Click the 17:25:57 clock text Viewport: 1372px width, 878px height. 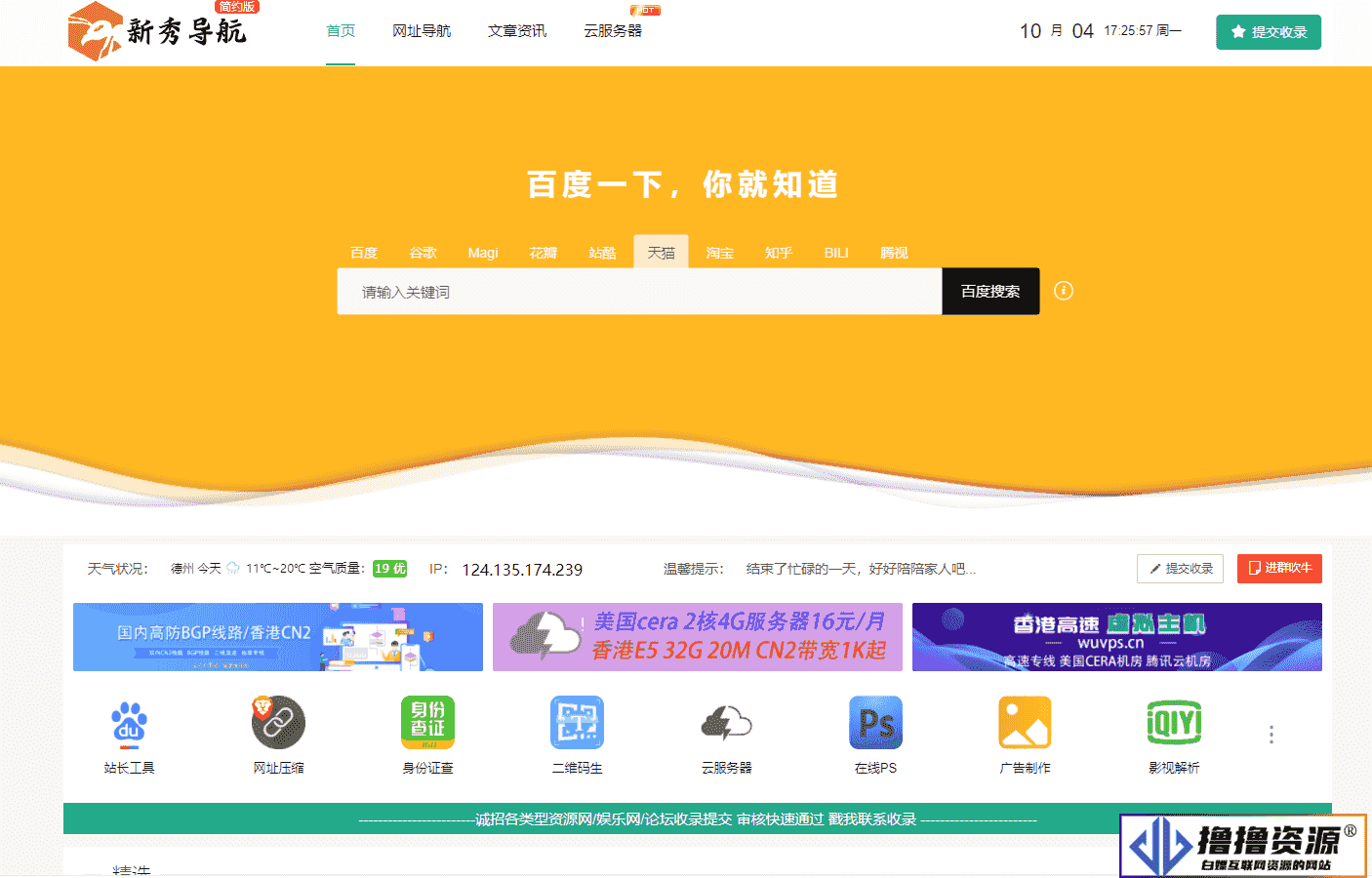[x=1128, y=31]
